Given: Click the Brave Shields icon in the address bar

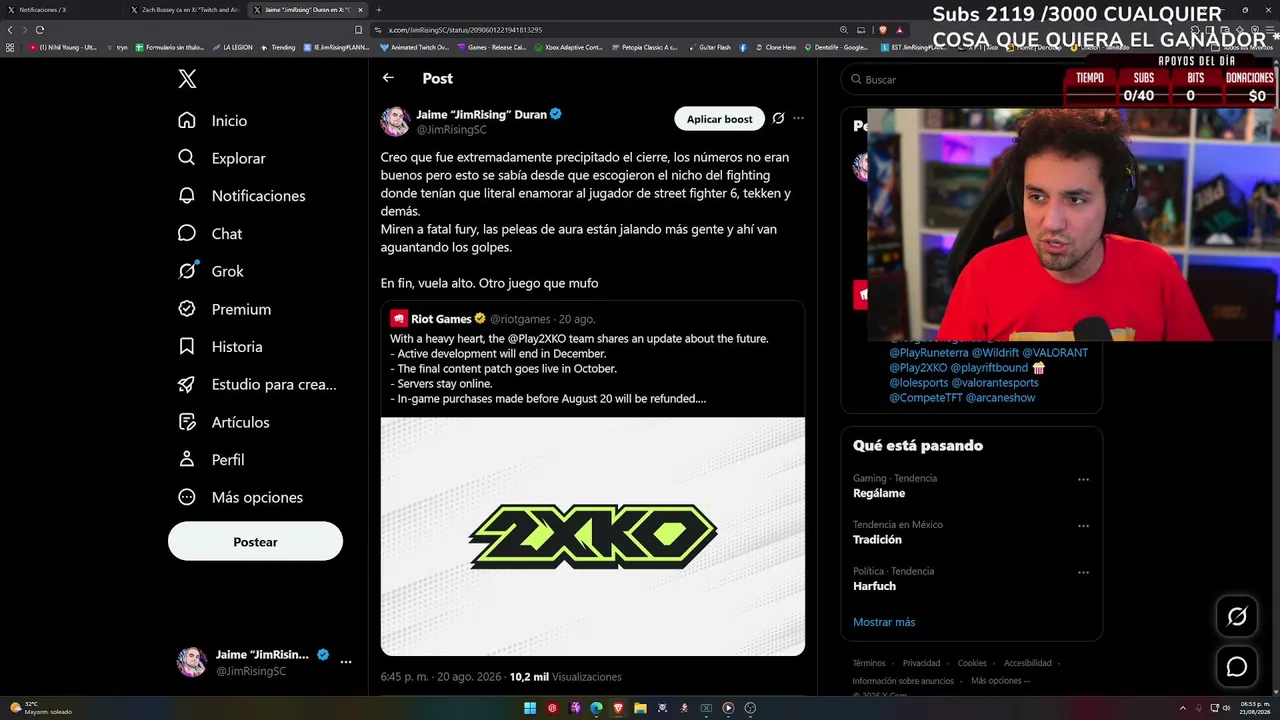Looking at the screenshot, I should tap(882, 30).
